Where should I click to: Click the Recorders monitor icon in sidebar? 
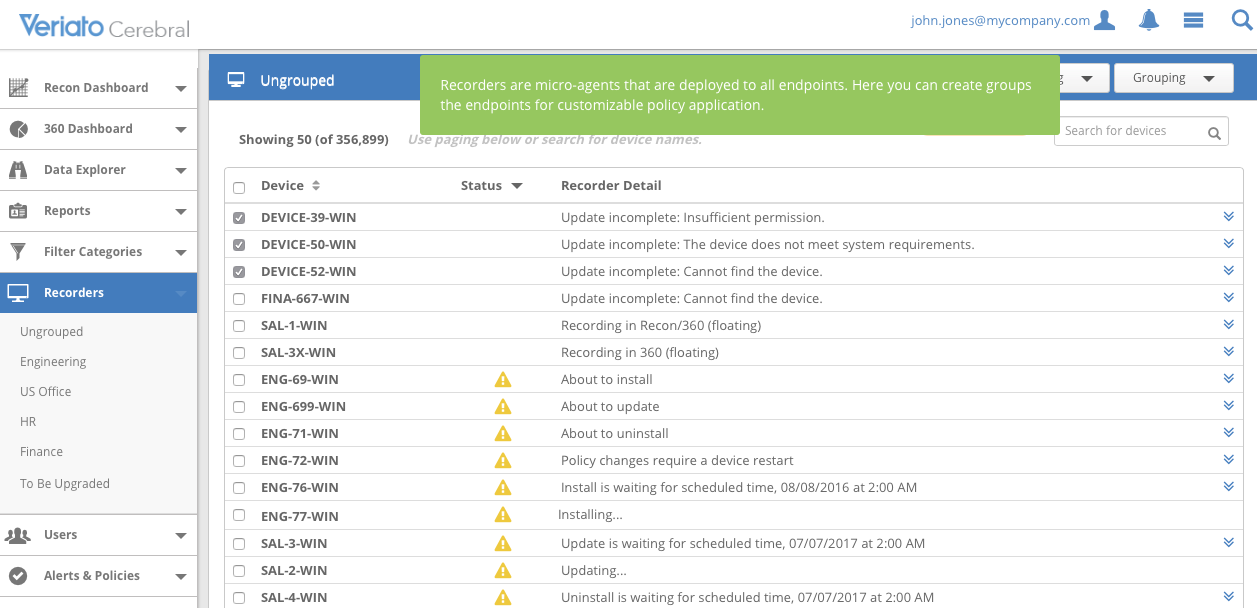pyautogui.click(x=18, y=293)
